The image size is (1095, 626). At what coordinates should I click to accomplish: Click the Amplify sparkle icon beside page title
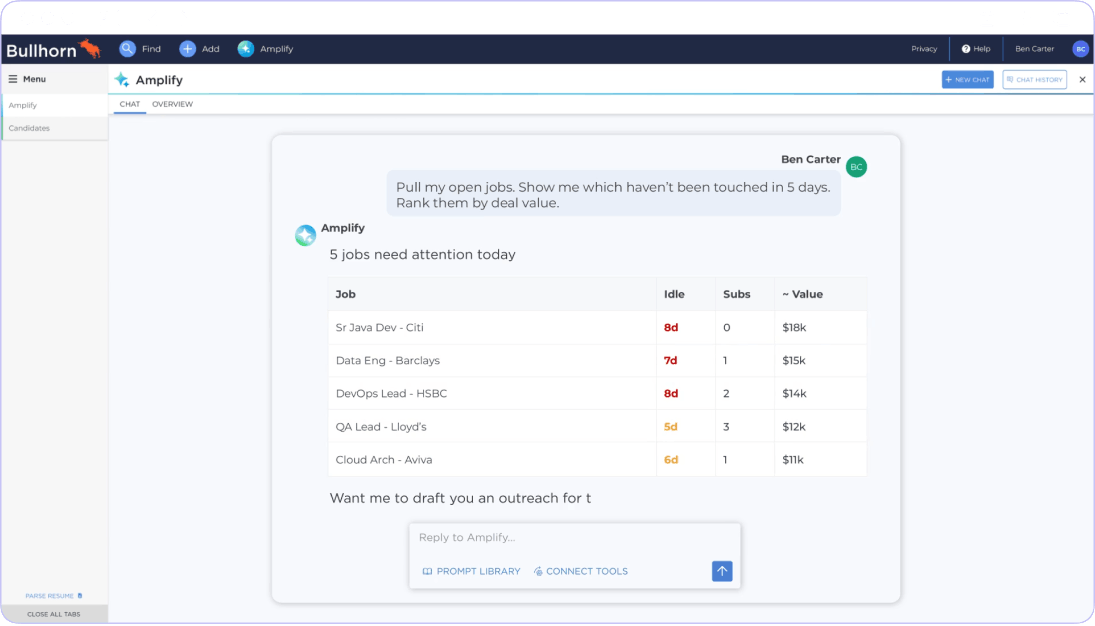click(x=122, y=80)
